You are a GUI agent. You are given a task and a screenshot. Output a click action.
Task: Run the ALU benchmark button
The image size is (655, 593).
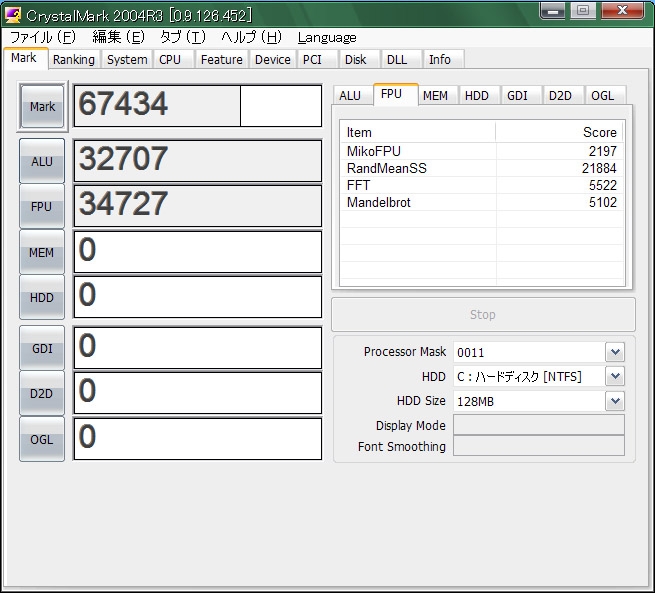click(42, 160)
